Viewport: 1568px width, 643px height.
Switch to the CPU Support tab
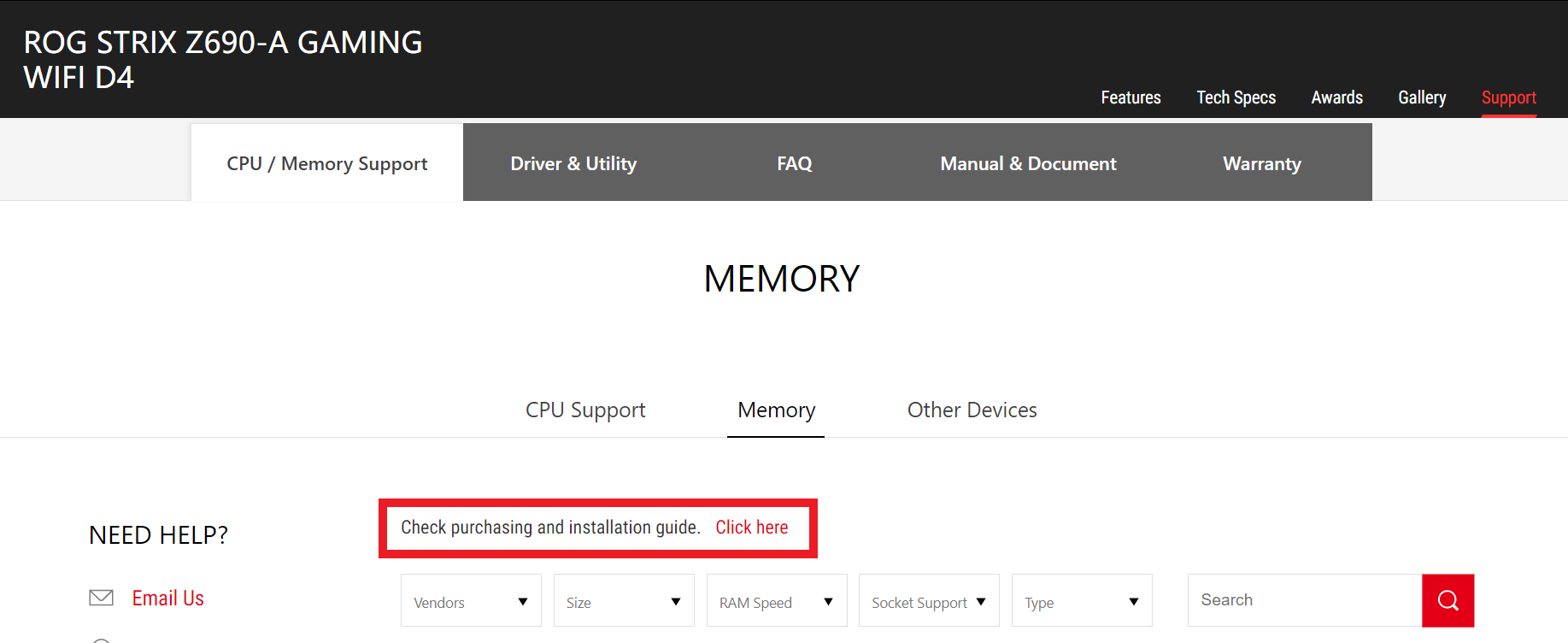point(585,410)
